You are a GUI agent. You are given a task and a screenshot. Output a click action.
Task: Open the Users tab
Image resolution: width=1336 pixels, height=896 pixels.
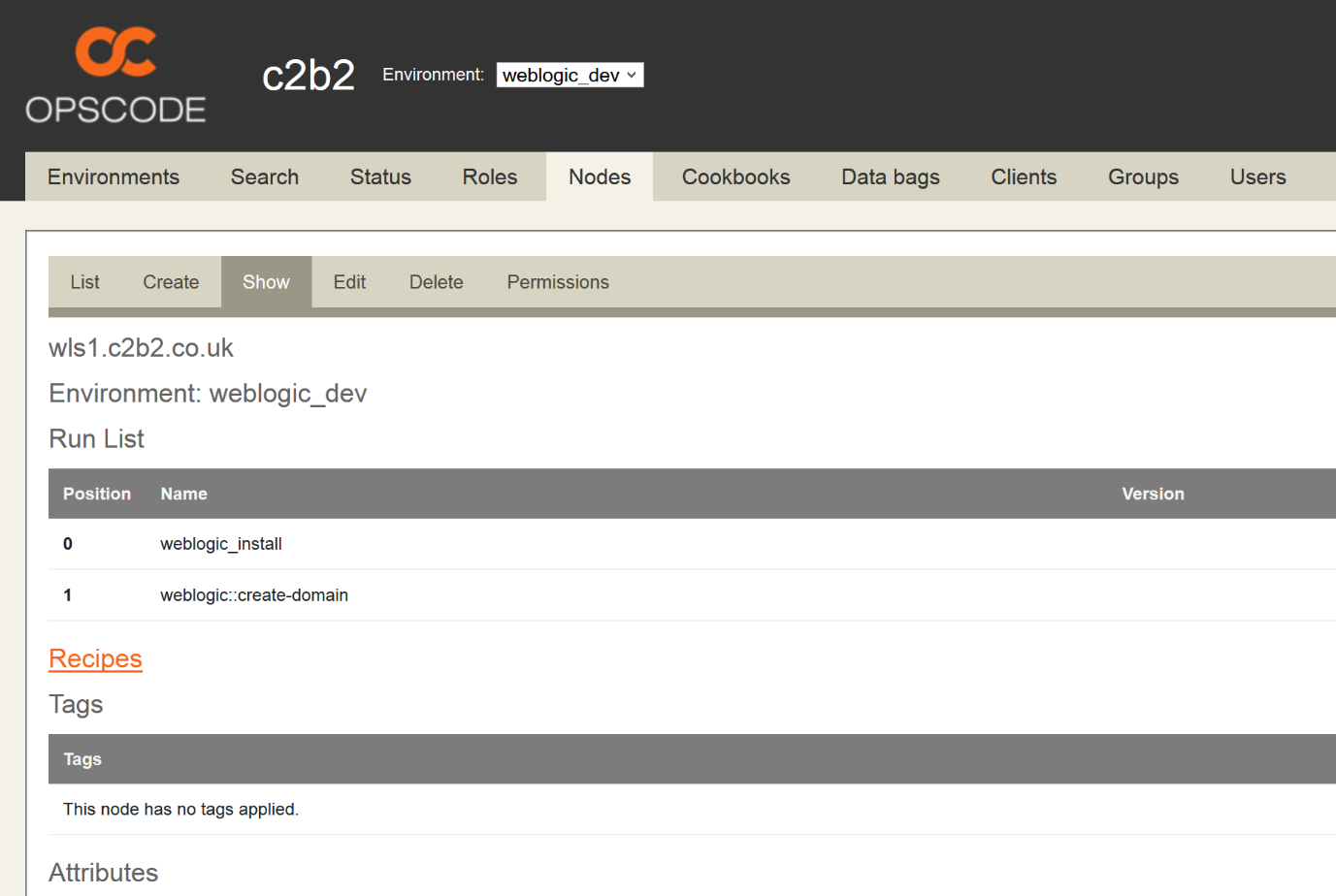(1257, 176)
